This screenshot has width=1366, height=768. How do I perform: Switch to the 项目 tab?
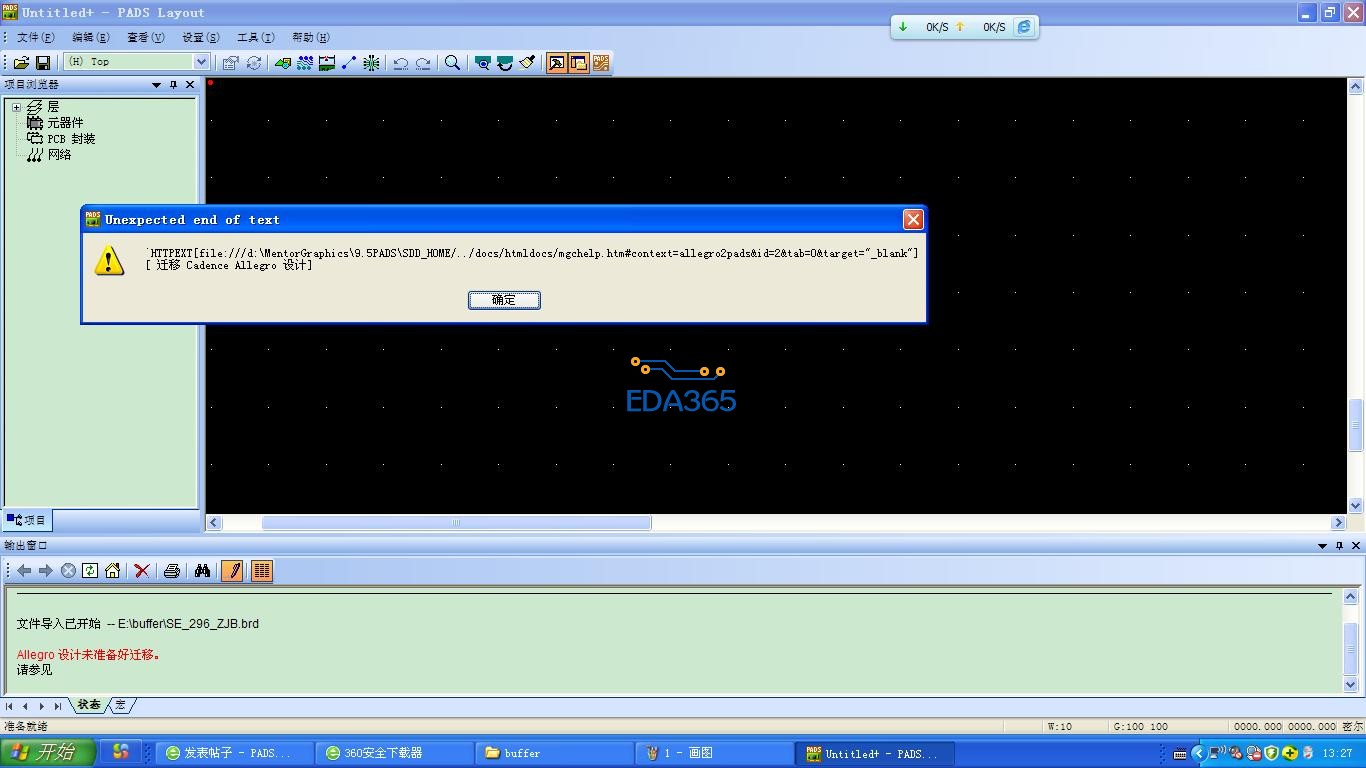point(27,520)
